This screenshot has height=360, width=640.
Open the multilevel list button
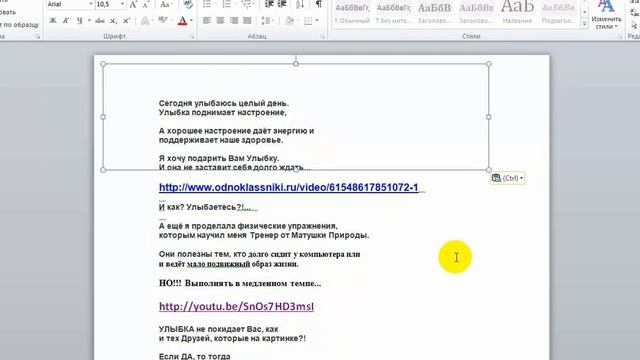(x=247, y=4)
